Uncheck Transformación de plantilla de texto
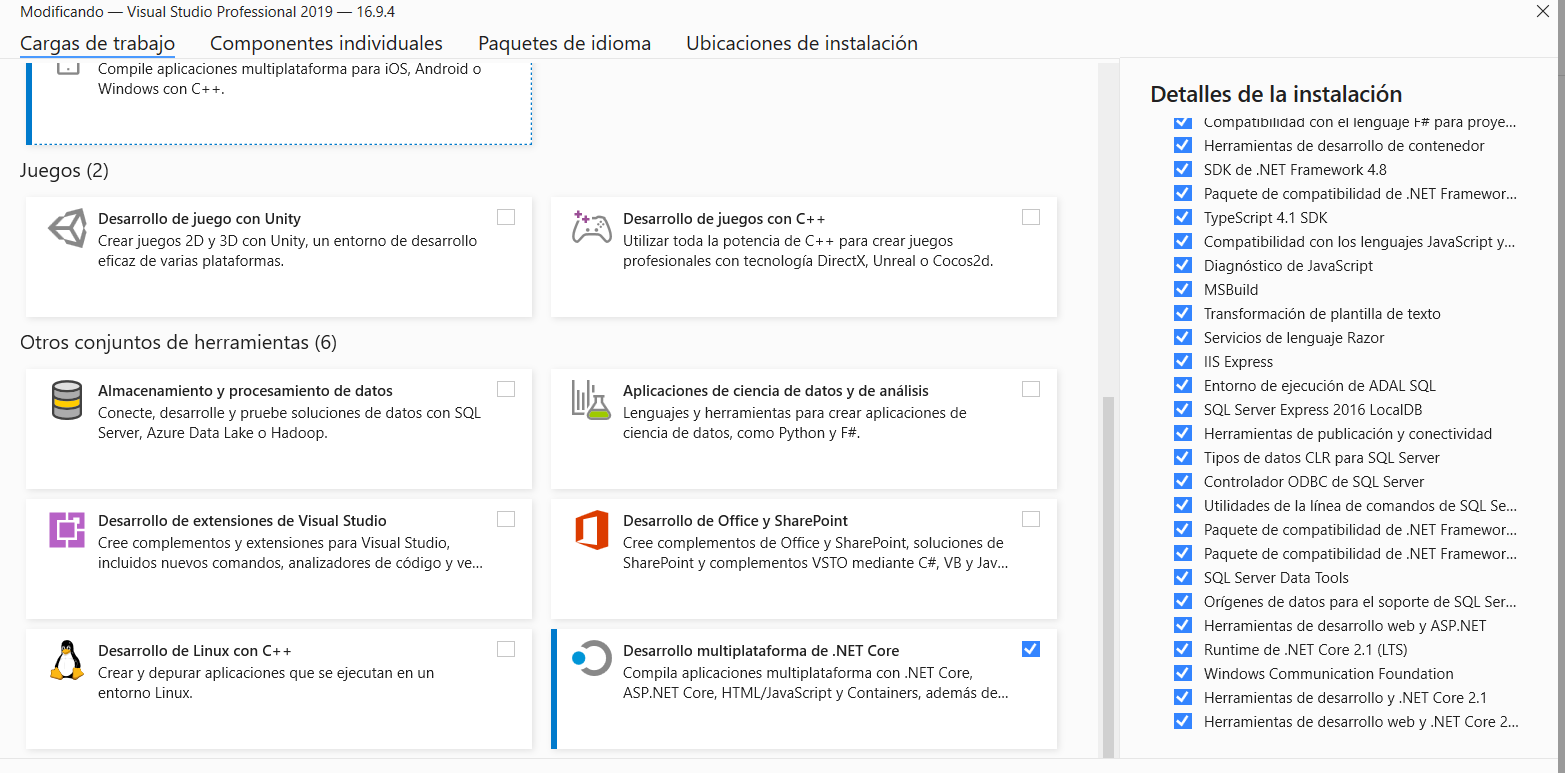1565x773 pixels. click(x=1183, y=314)
